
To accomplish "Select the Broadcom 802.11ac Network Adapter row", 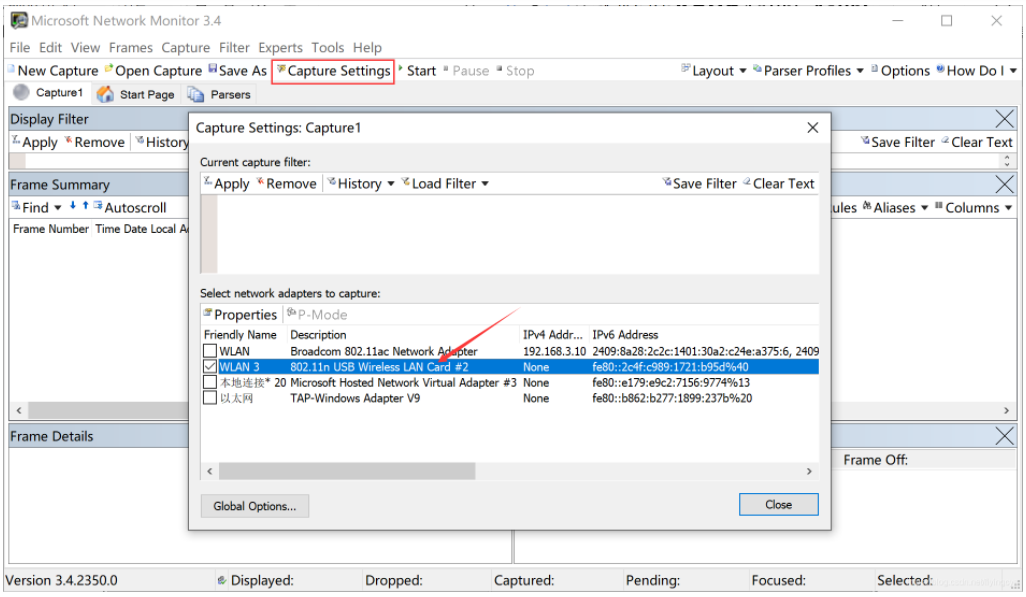I will tap(510, 352).
